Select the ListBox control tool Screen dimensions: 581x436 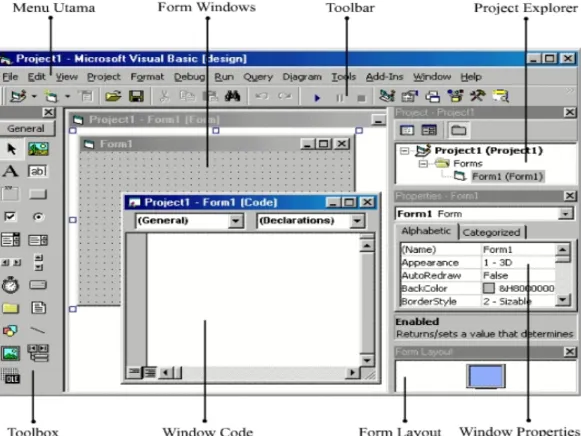pos(38,240)
